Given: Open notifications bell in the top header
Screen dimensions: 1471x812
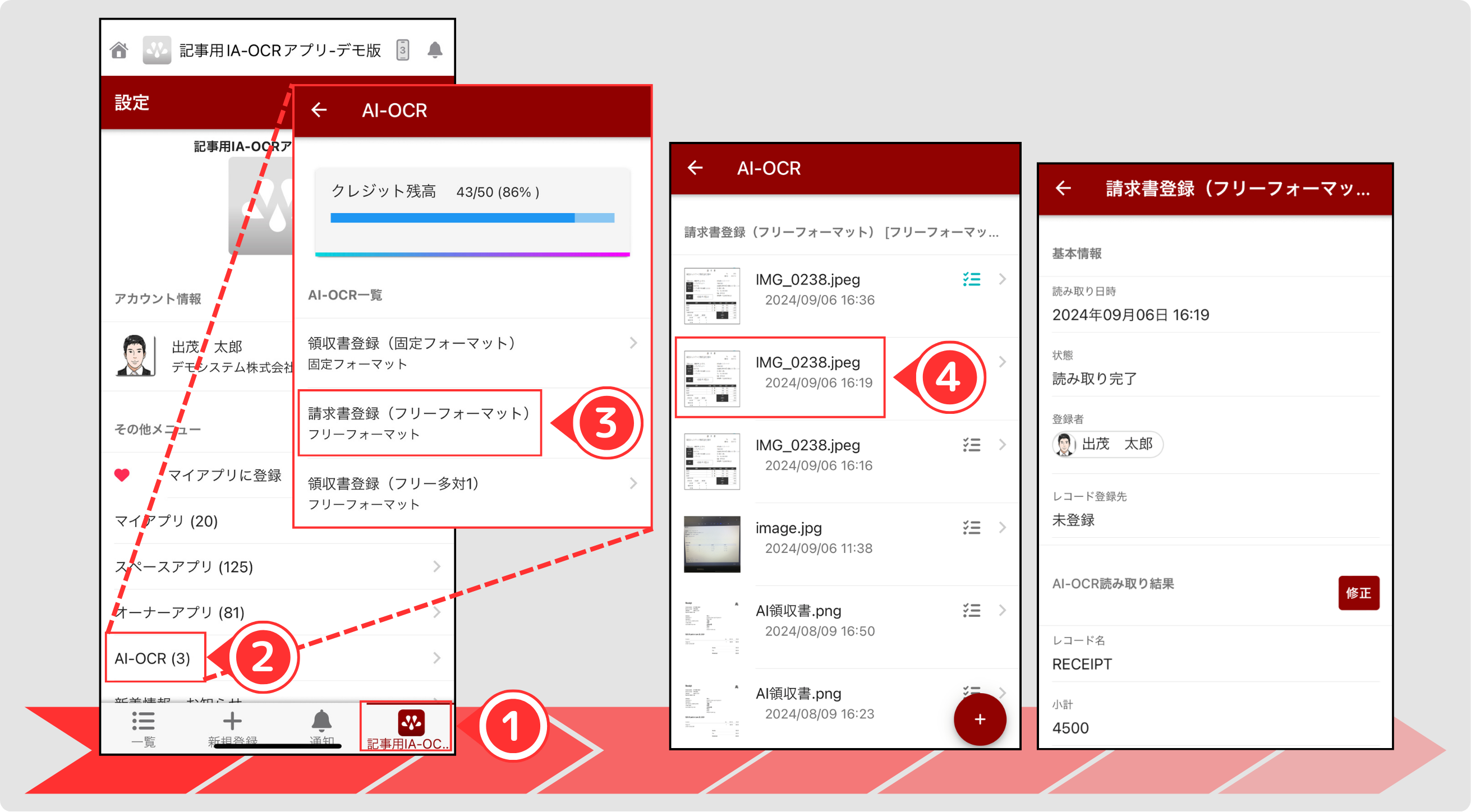Looking at the screenshot, I should click(435, 50).
